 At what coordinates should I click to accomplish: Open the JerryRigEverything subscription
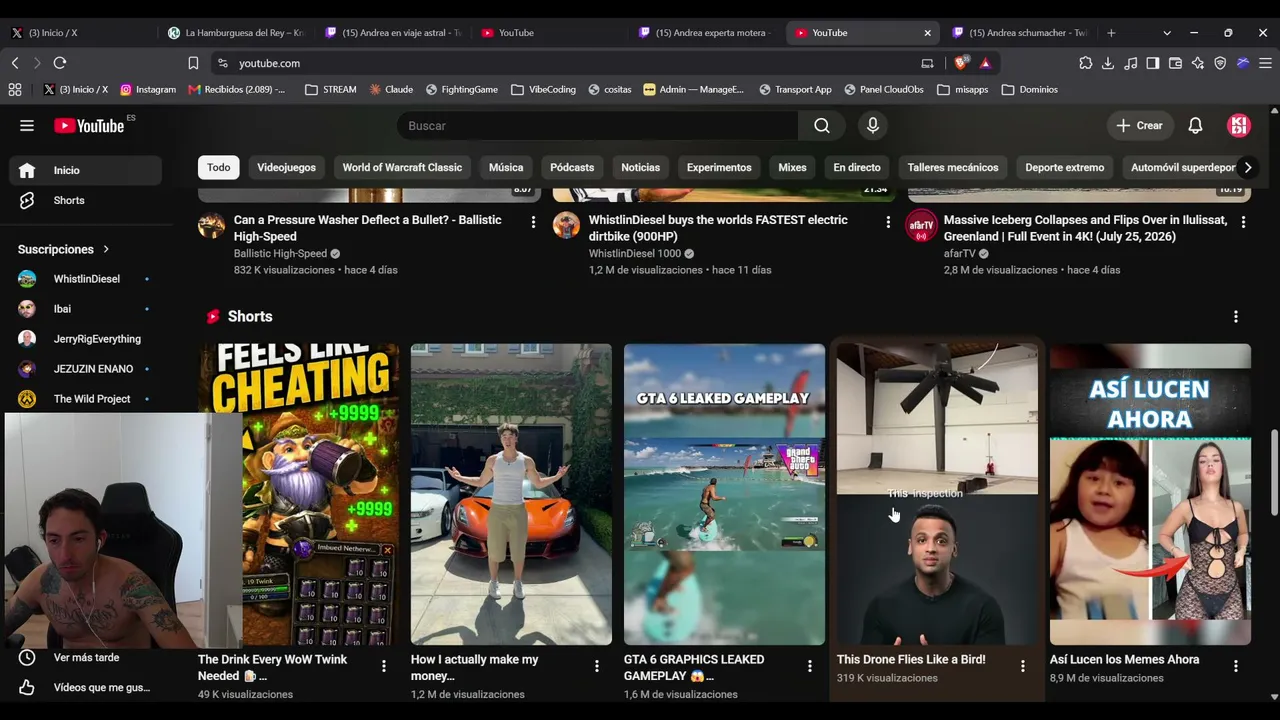coord(85,339)
